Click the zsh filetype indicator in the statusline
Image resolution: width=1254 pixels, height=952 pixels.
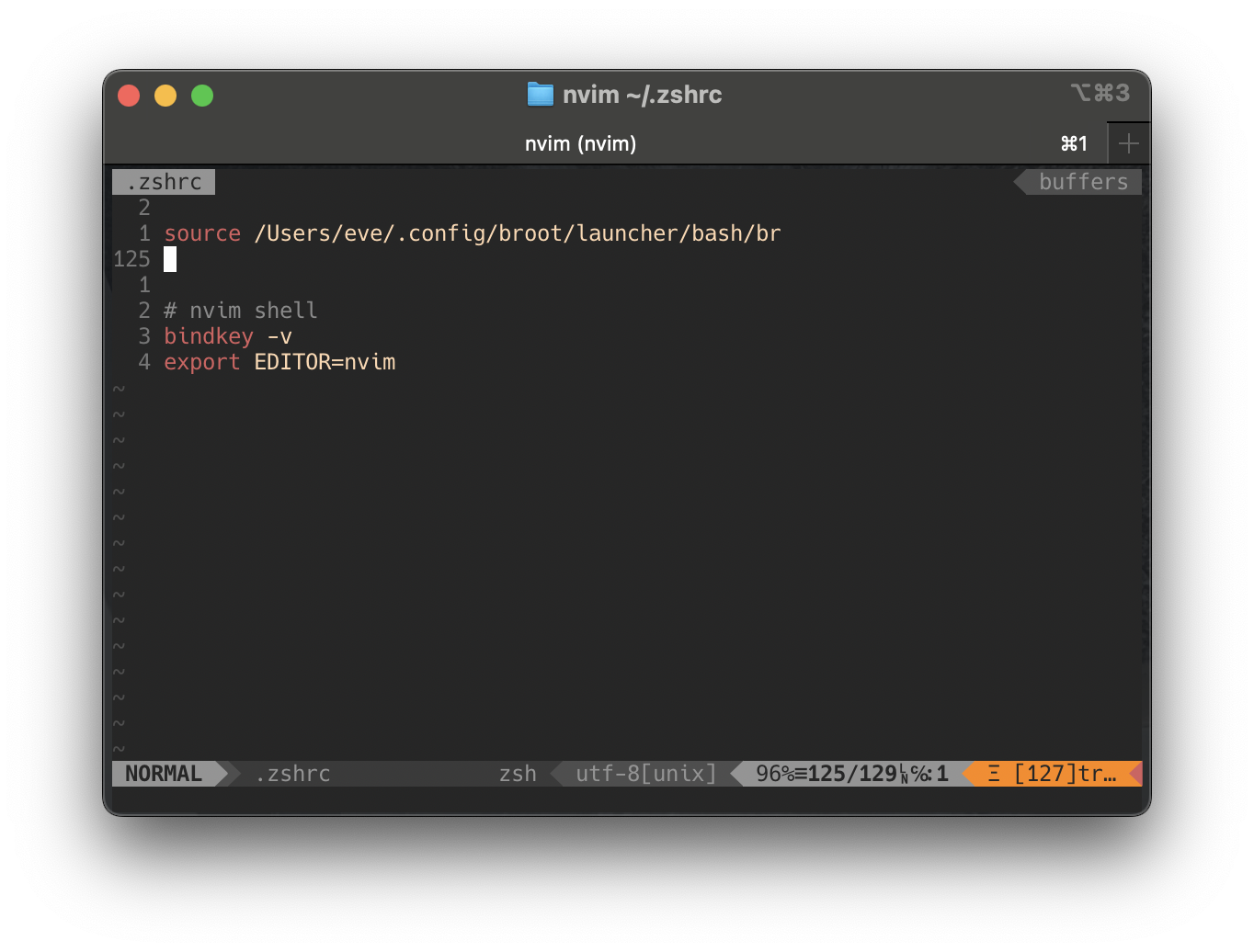pos(517,773)
